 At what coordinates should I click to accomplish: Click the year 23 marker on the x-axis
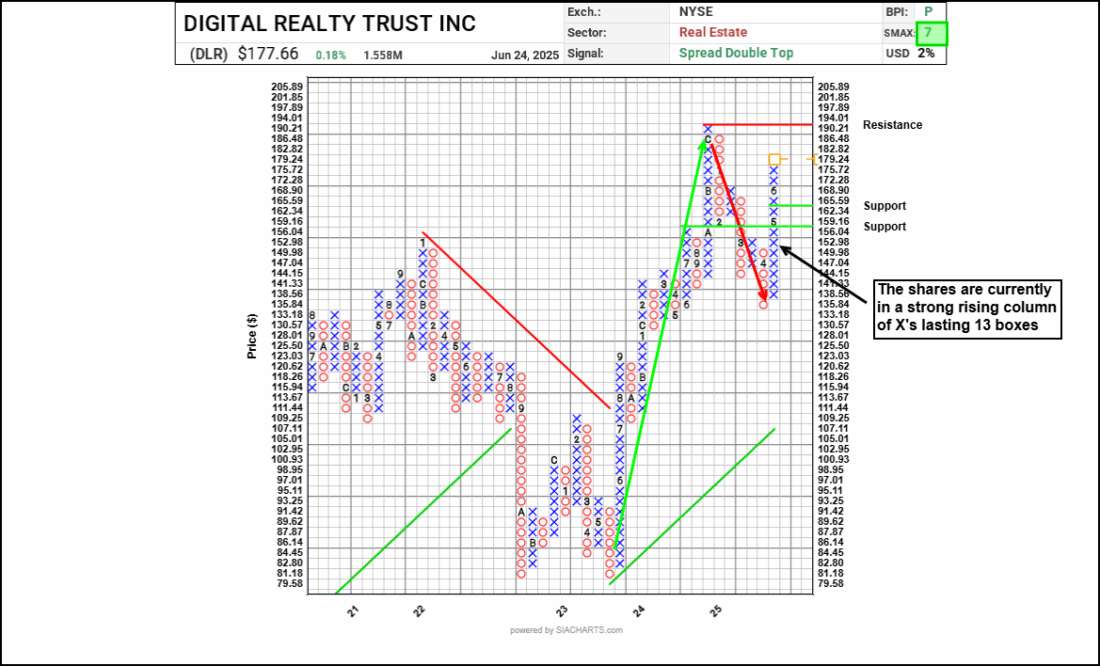coord(563,610)
